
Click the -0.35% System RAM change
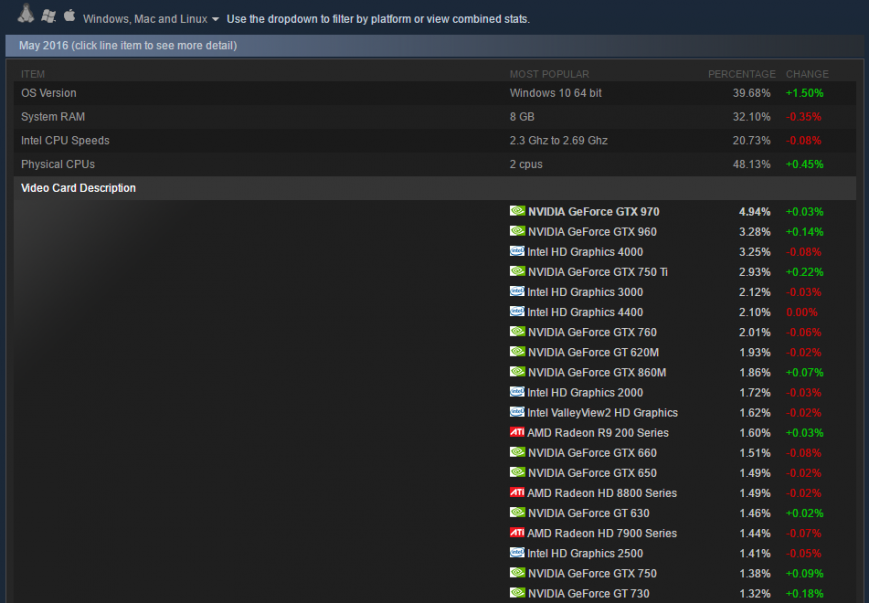coord(804,117)
